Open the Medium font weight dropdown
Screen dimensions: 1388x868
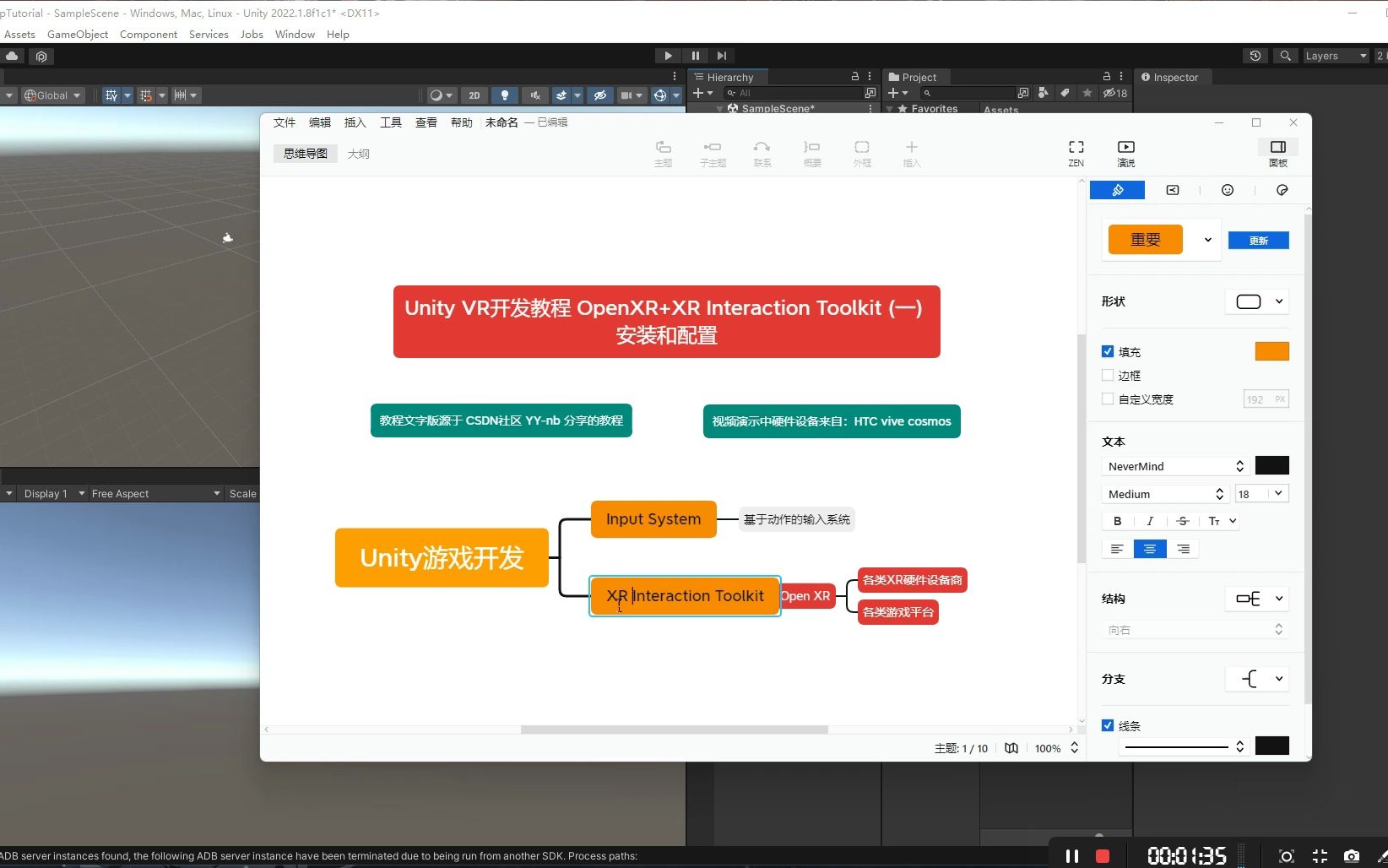(x=1165, y=494)
